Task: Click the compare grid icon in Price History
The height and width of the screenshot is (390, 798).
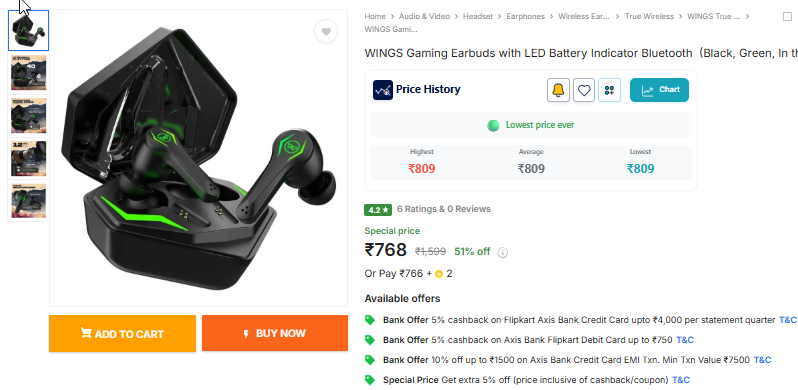Action: 609,90
